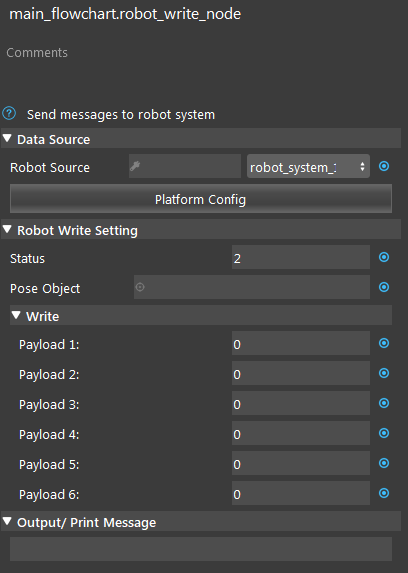The width and height of the screenshot is (408, 573).
Task: Open the robot_system dropdown
Action: [x=308, y=166]
